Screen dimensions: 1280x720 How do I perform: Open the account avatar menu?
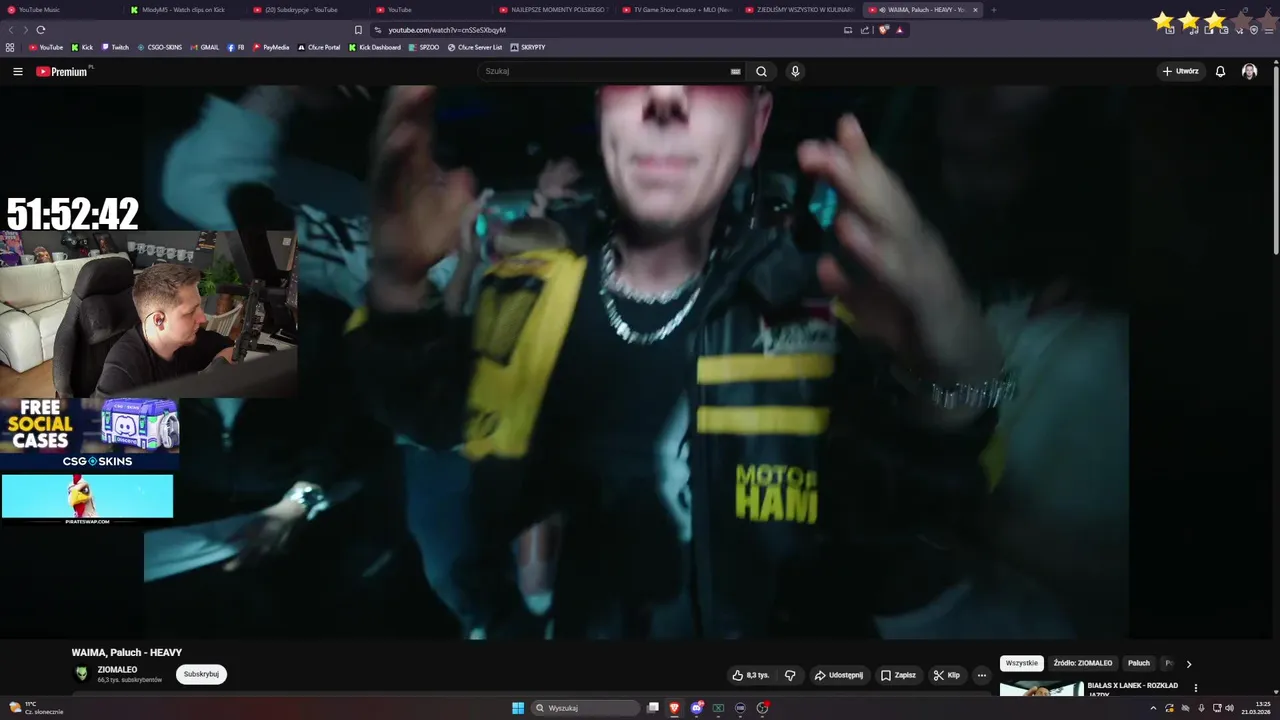(1249, 71)
